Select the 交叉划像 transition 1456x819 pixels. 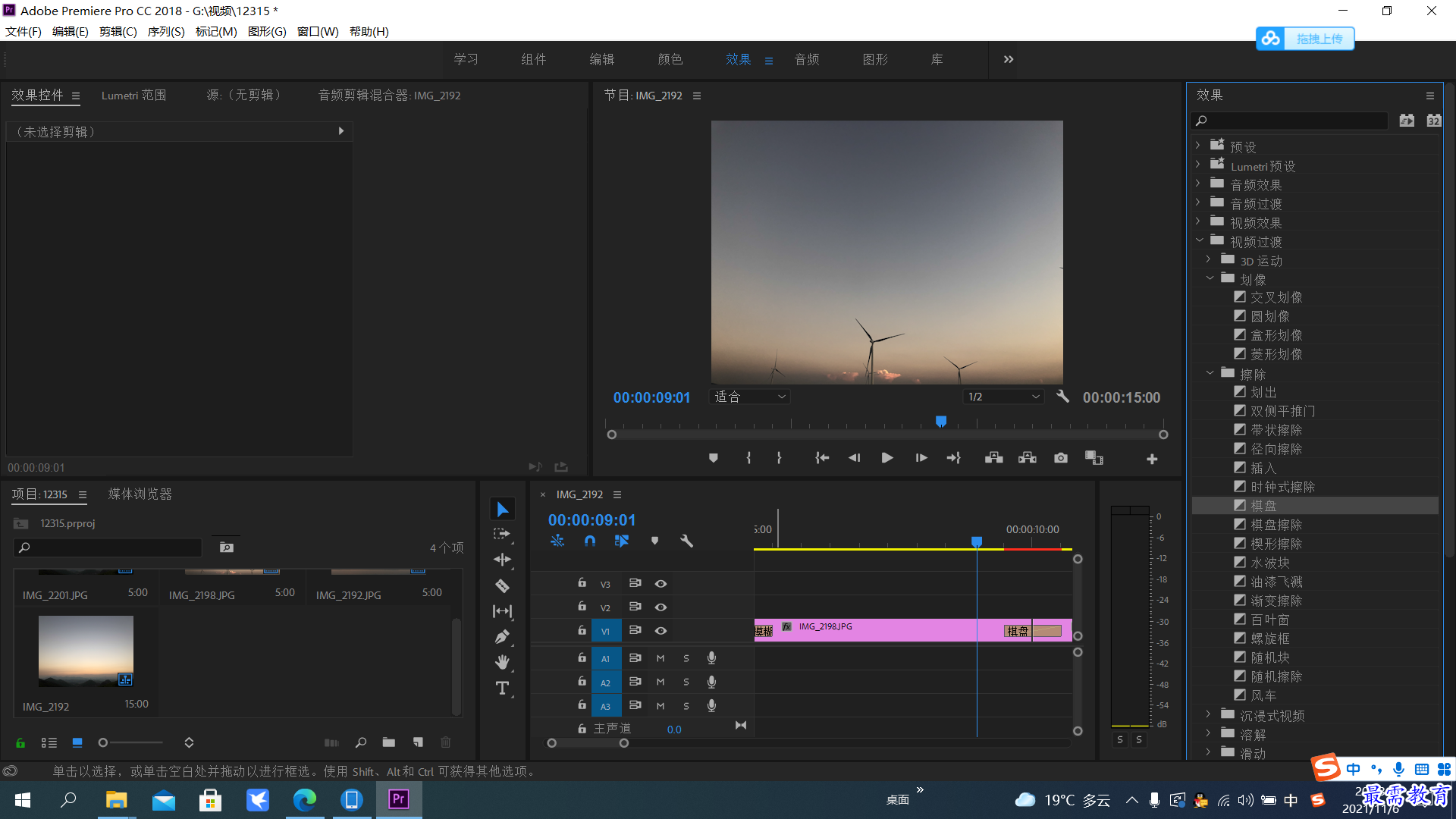1276,297
